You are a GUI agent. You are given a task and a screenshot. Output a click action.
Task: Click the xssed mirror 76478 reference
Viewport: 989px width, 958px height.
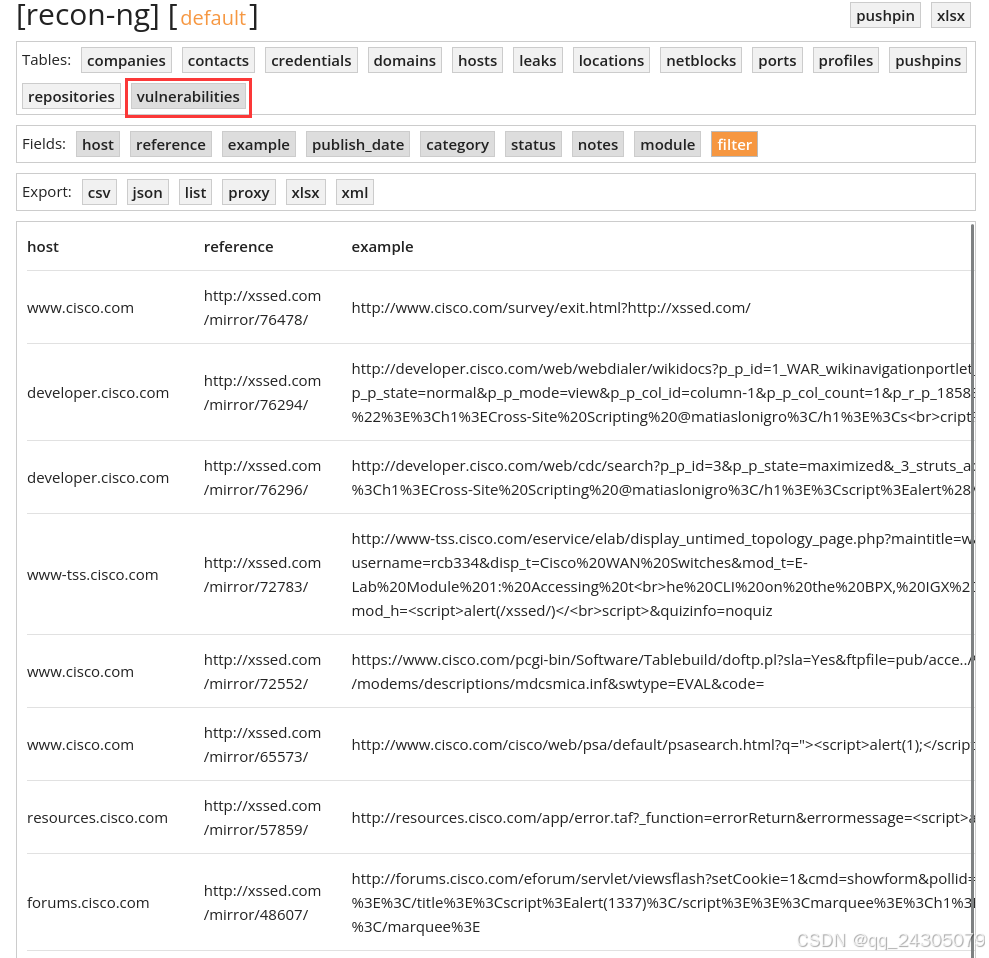(x=262, y=308)
